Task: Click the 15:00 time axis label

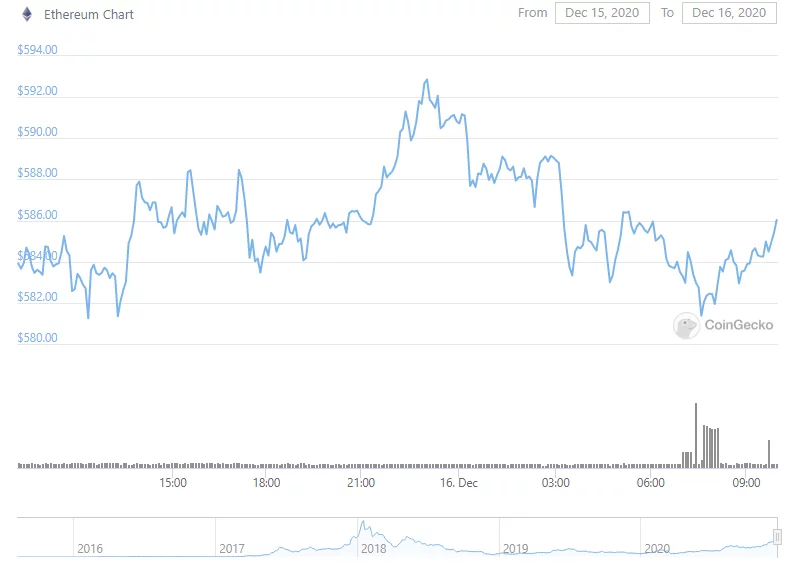Action: pos(173,483)
